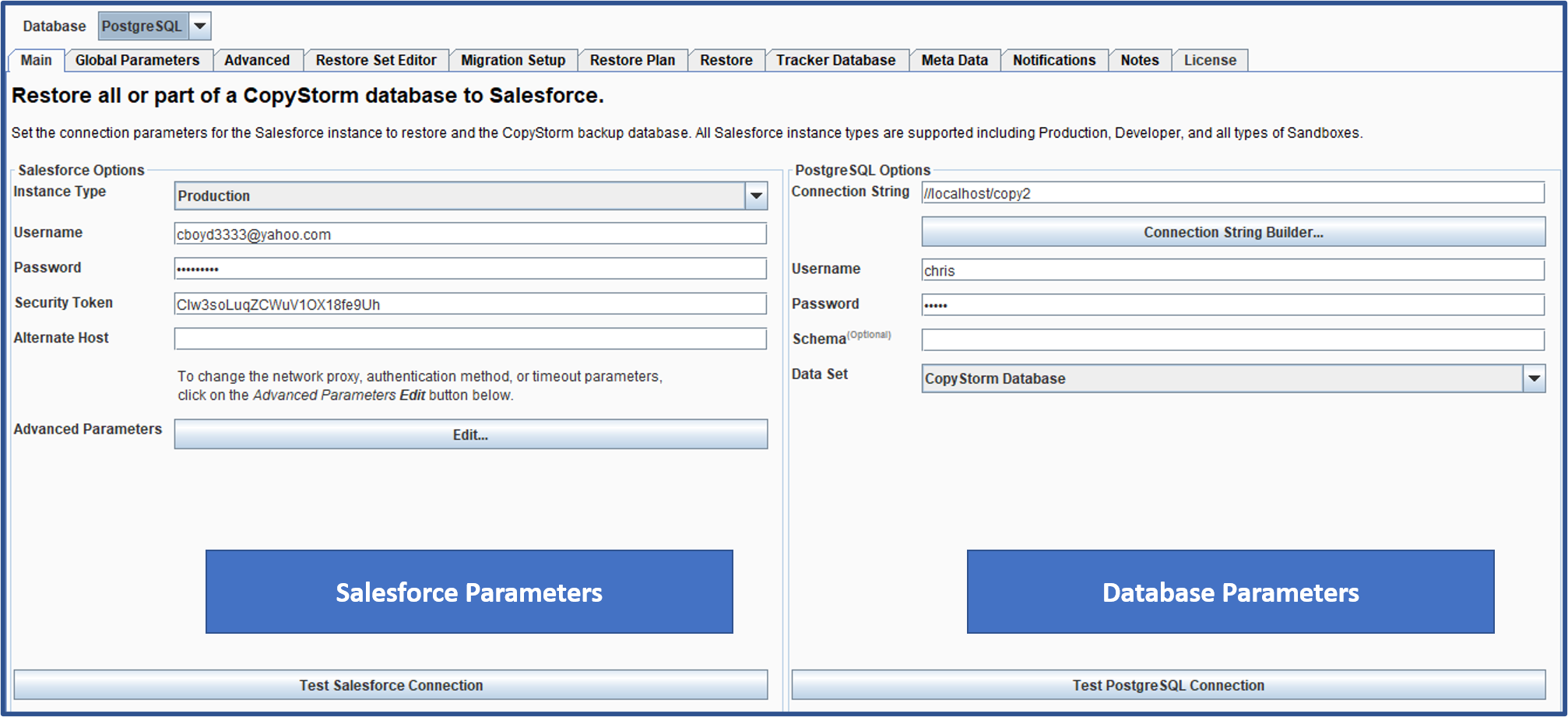This screenshot has height=717, width=1568.
Task: Click the 'PostgreSQL Options' group label
Action: (863, 170)
